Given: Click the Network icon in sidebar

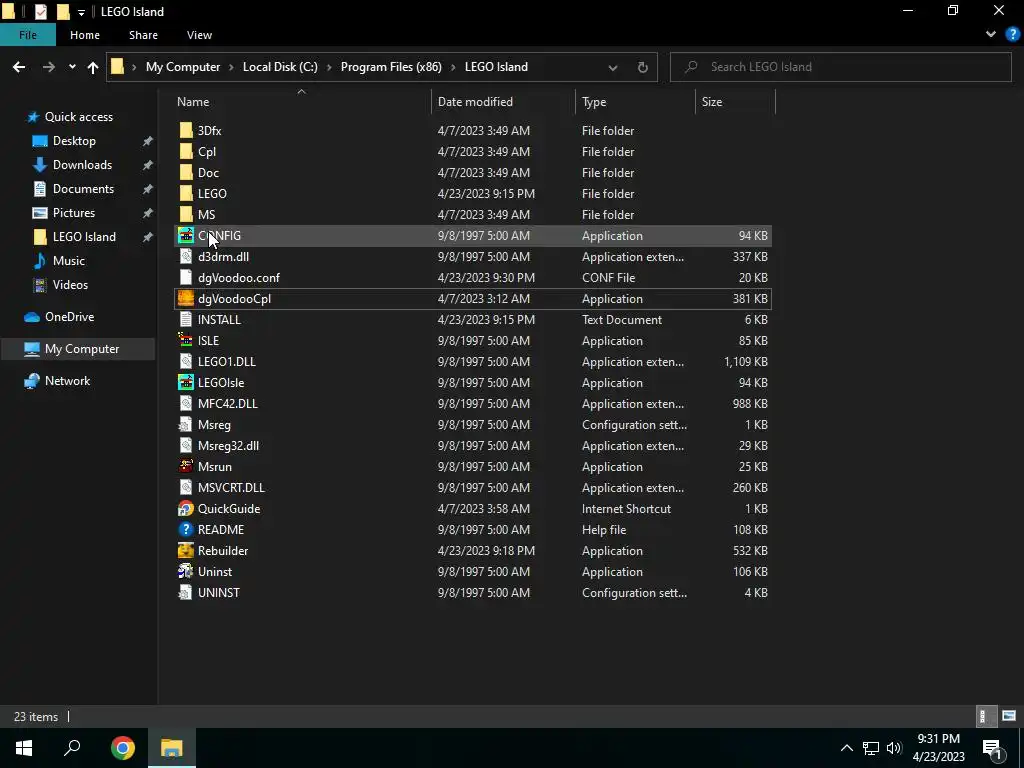Looking at the screenshot, I should point(32,381).
